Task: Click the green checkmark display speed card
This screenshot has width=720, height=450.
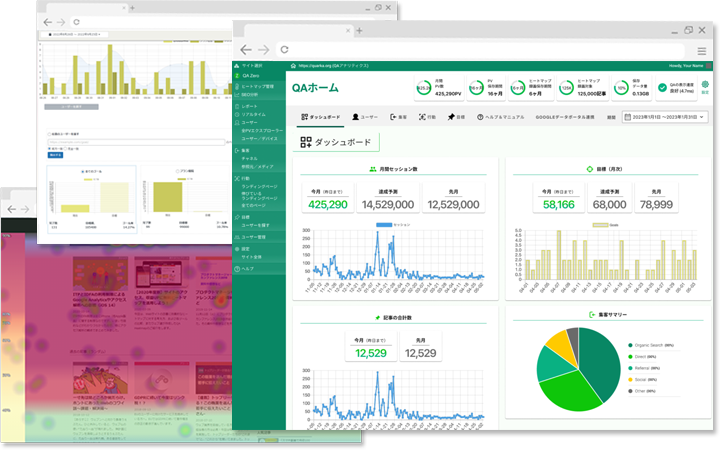Action: (x=675, y=87)
